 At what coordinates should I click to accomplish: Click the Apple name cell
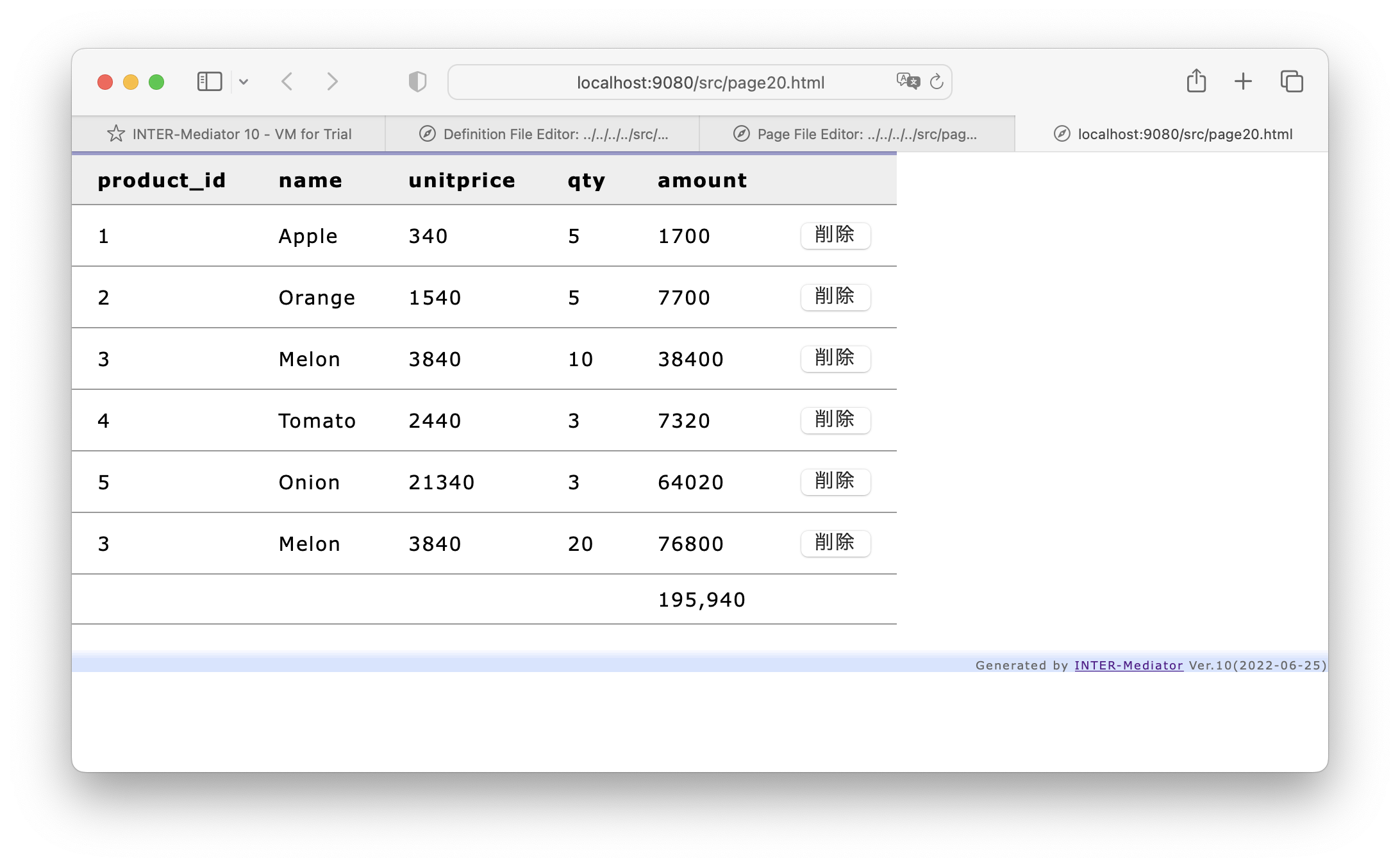[308, 237]
